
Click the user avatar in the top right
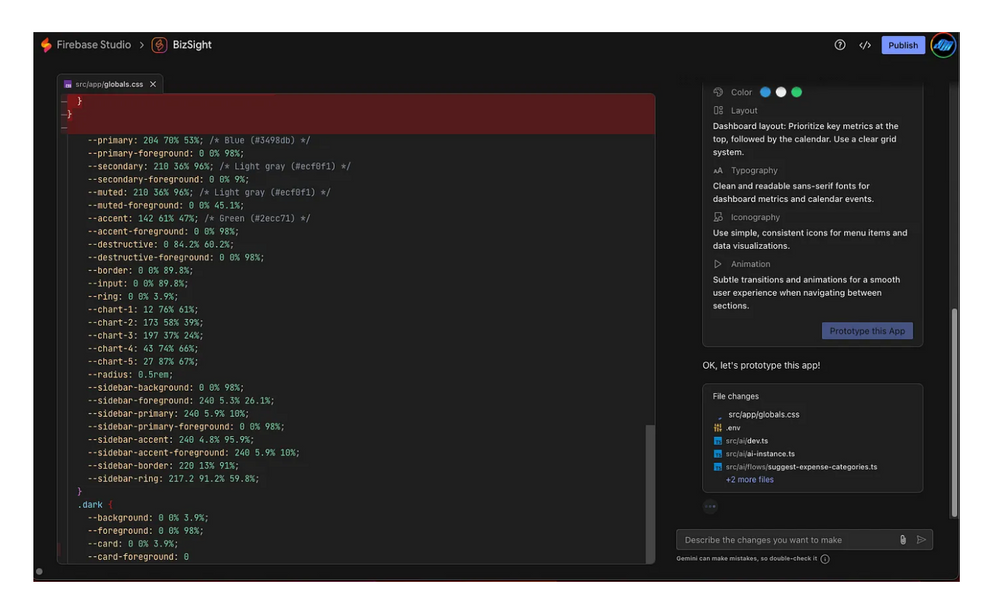coord(941,45)
